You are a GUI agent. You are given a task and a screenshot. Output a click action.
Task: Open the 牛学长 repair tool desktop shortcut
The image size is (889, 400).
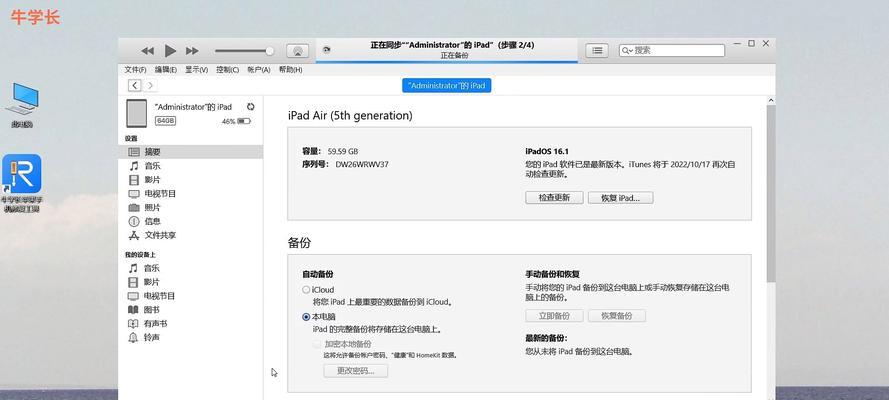tap(22, 183)
